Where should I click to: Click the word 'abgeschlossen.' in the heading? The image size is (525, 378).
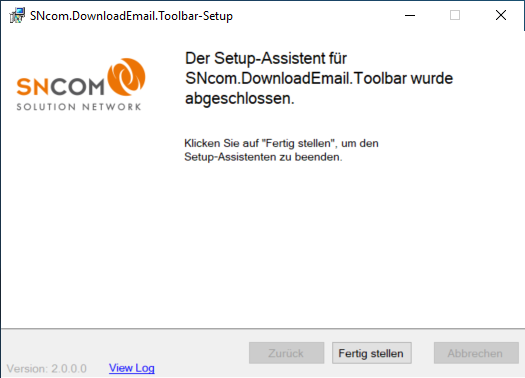pyautogui.click(x=240, y=99)
